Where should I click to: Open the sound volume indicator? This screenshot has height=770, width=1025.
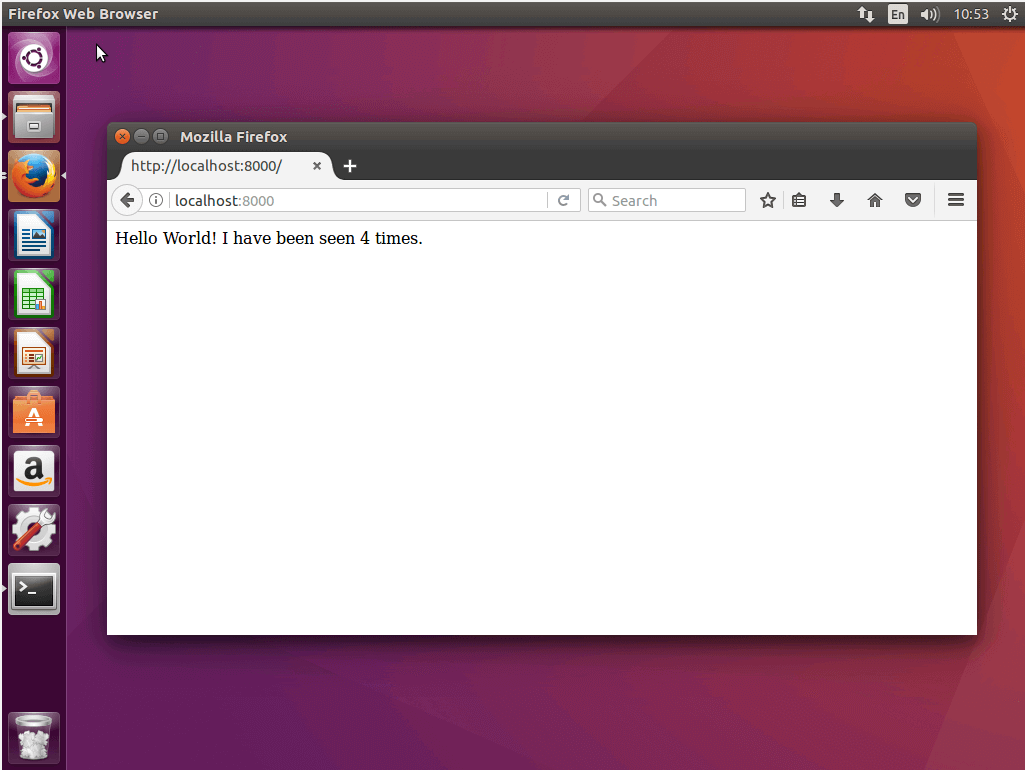coord(929,14)
